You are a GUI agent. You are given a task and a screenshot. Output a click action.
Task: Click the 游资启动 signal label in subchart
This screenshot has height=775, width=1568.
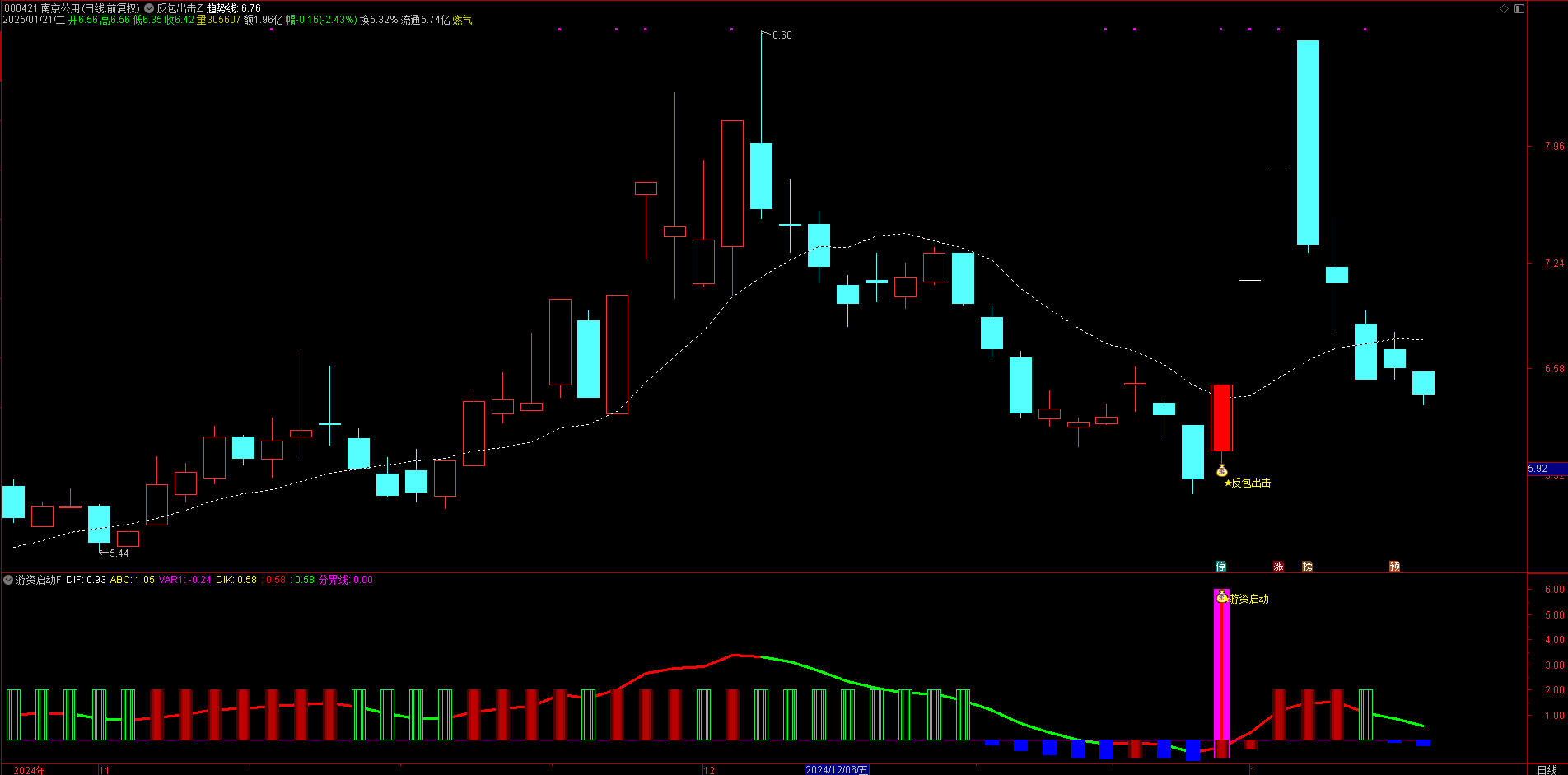click(x=1248, y=599)
